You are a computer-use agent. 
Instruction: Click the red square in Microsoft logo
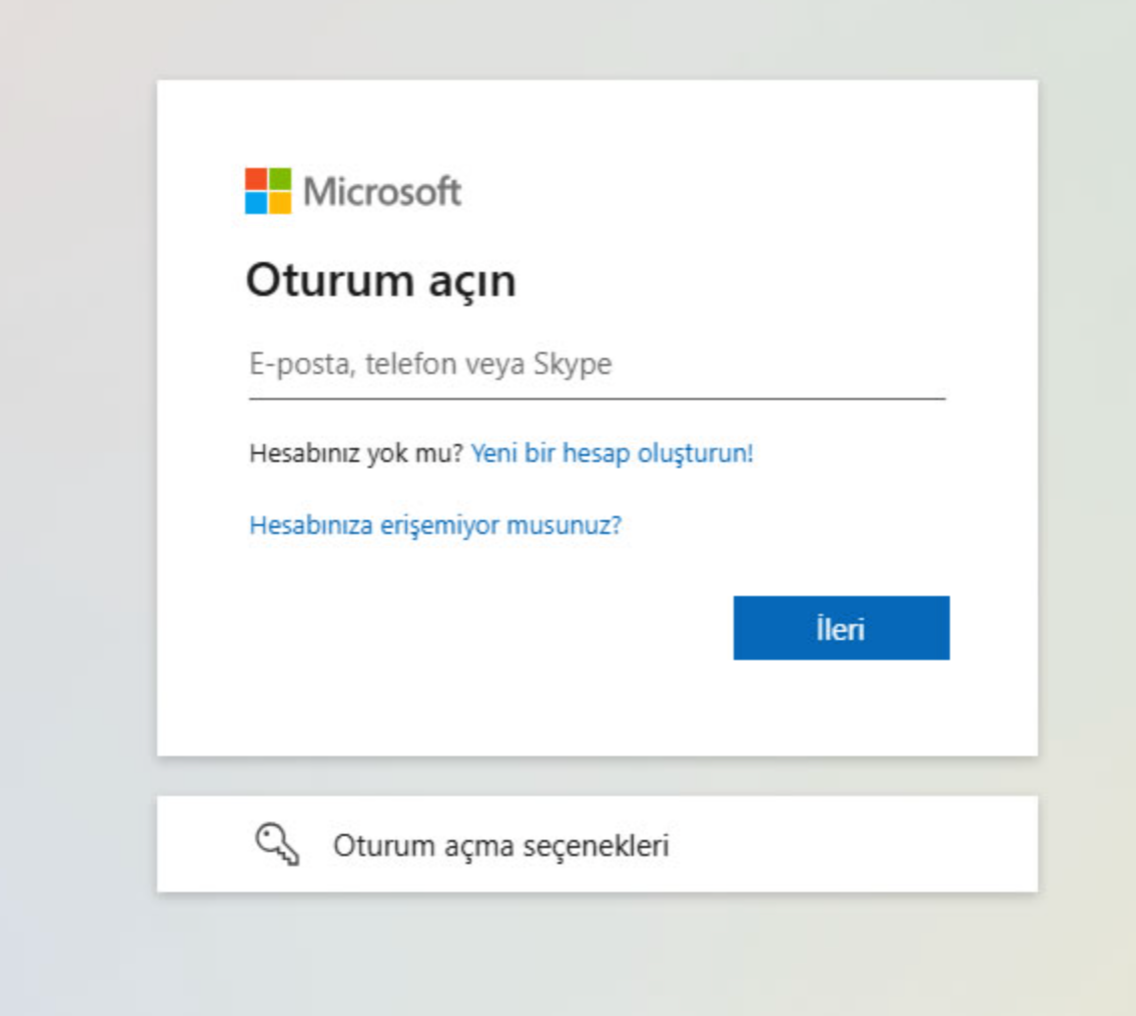click(256, 178)
